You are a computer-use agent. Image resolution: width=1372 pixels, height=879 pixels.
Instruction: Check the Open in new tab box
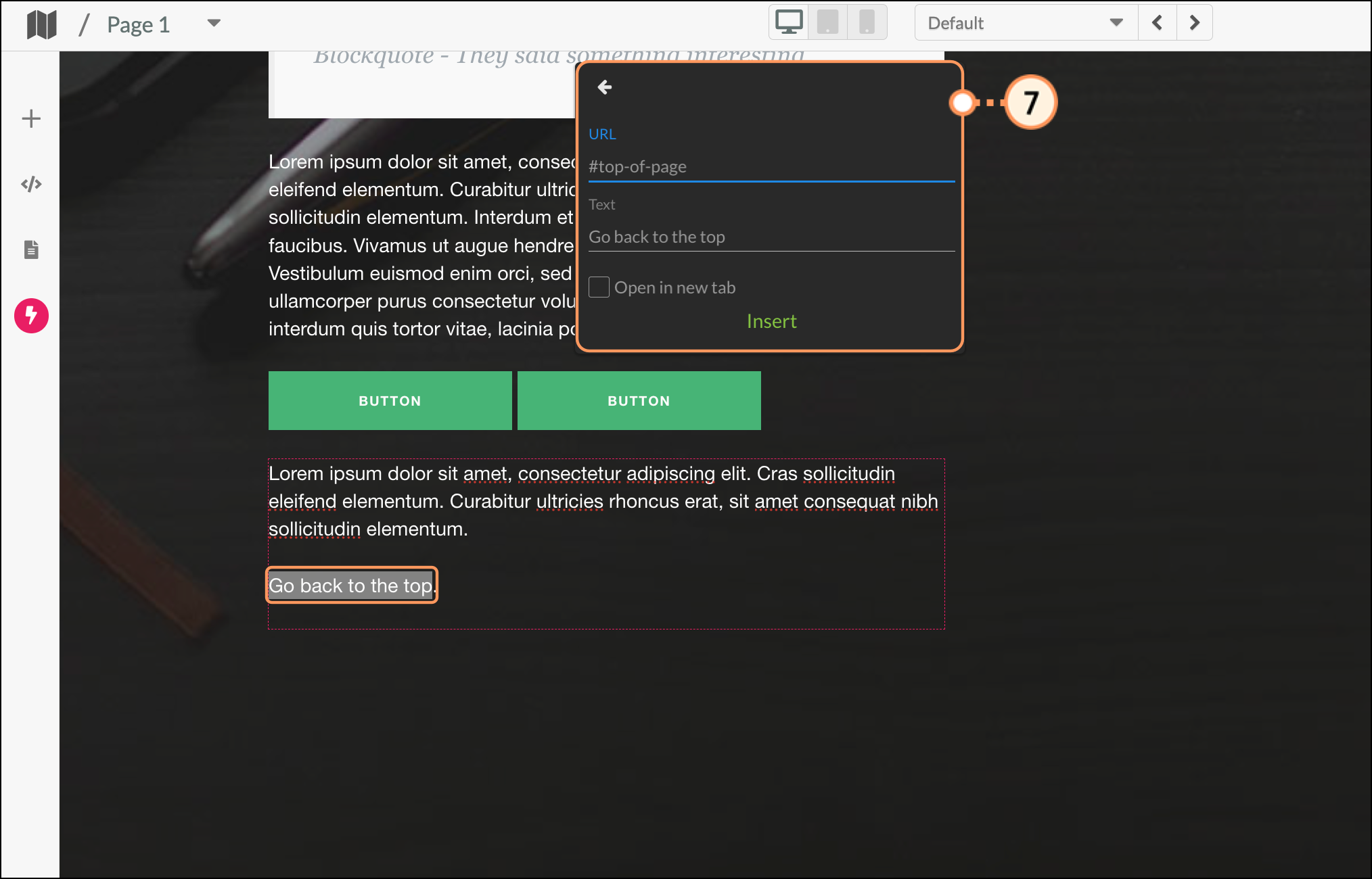pyautogui.click(x=599, y=287)
